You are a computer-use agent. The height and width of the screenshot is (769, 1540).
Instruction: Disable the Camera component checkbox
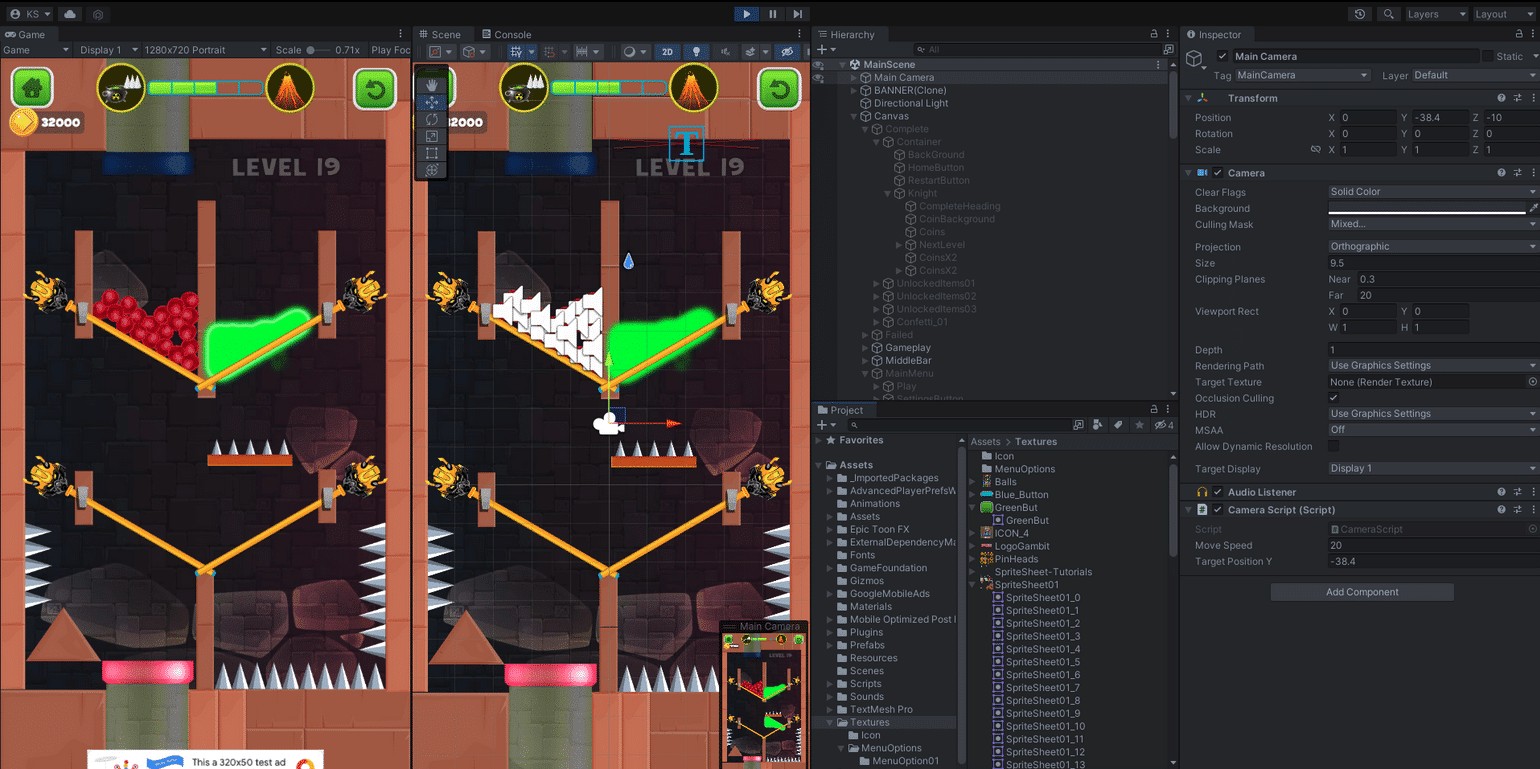pos(1218,173)
